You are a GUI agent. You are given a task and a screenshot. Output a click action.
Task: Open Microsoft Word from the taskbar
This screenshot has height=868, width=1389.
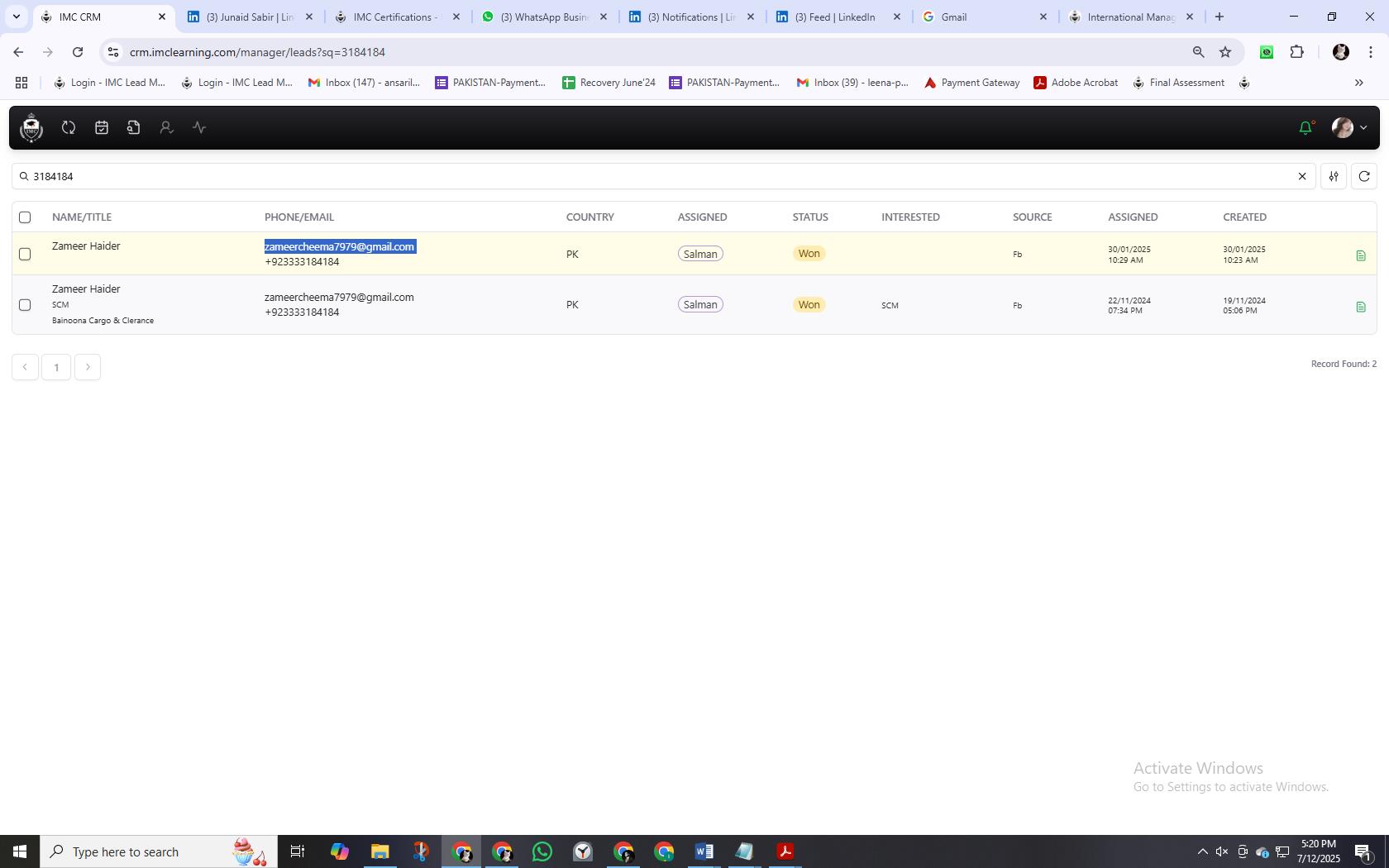[x=704, y=851]
